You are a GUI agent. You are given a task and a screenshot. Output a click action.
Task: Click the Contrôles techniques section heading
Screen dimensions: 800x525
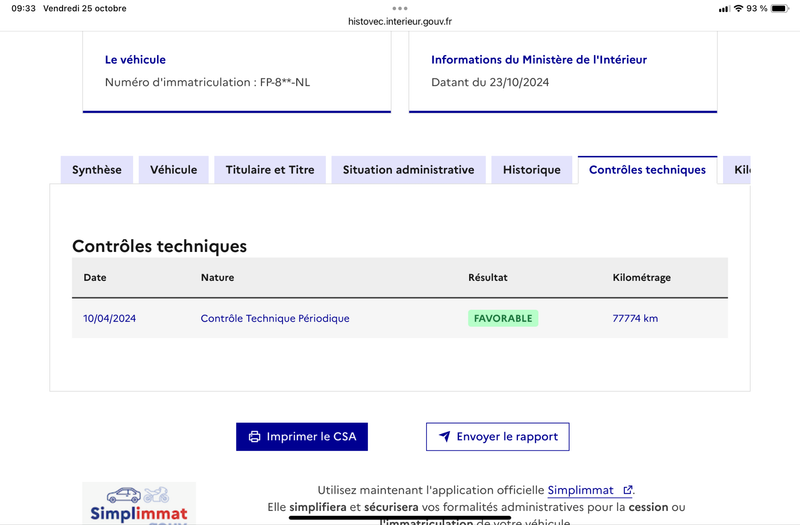tap(160, 246)
